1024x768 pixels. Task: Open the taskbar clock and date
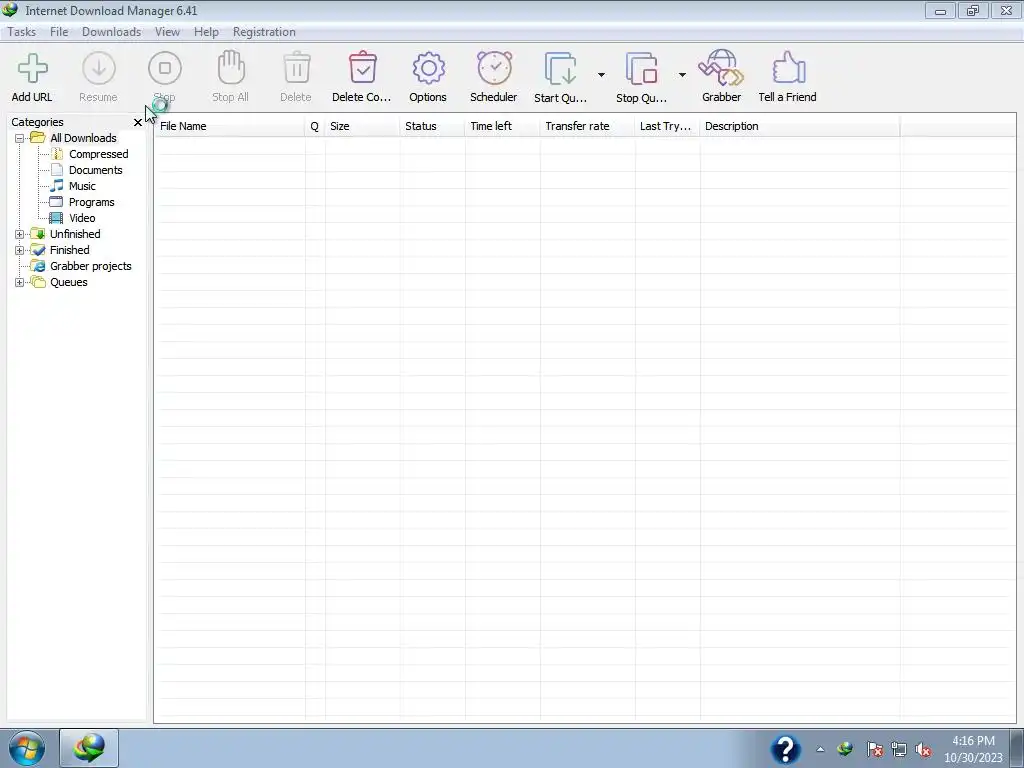coord(973,749)
